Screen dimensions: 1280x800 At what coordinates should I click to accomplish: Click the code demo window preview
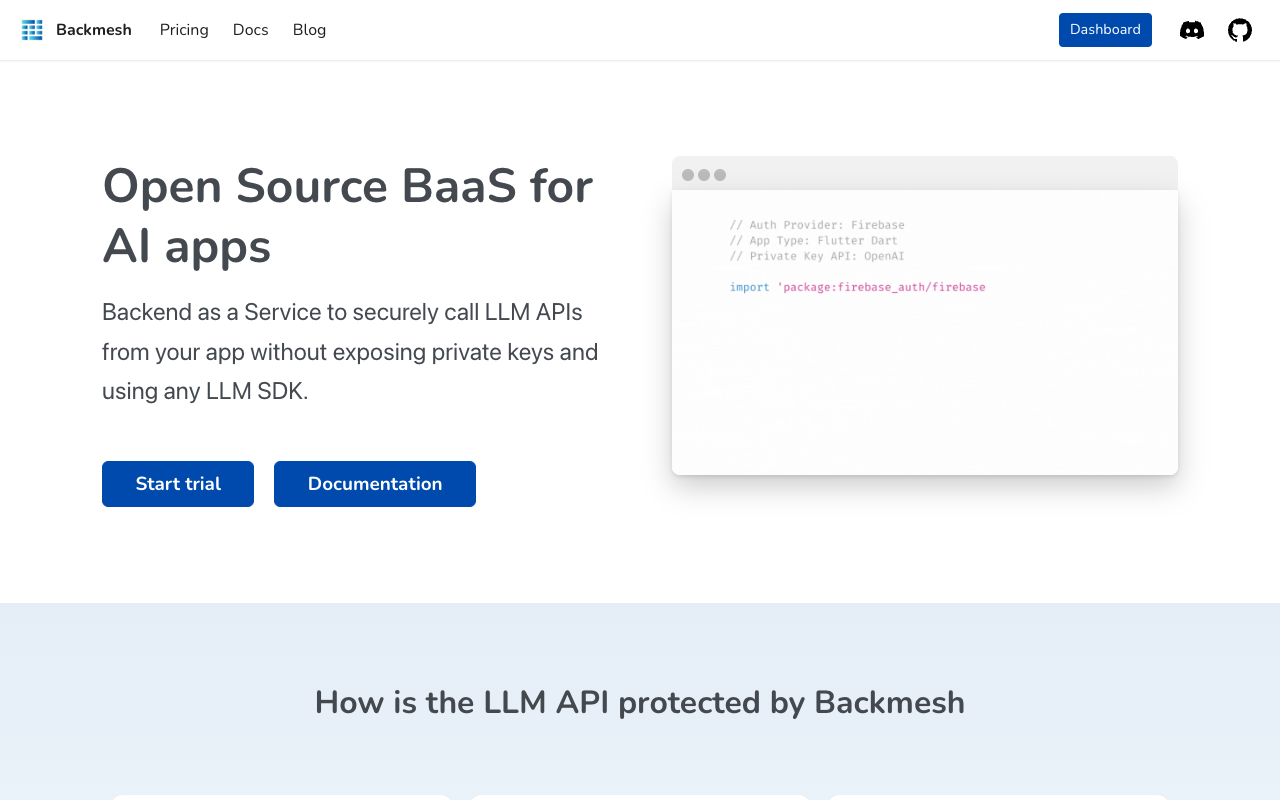pyautogui.click(x=925, y=316)
